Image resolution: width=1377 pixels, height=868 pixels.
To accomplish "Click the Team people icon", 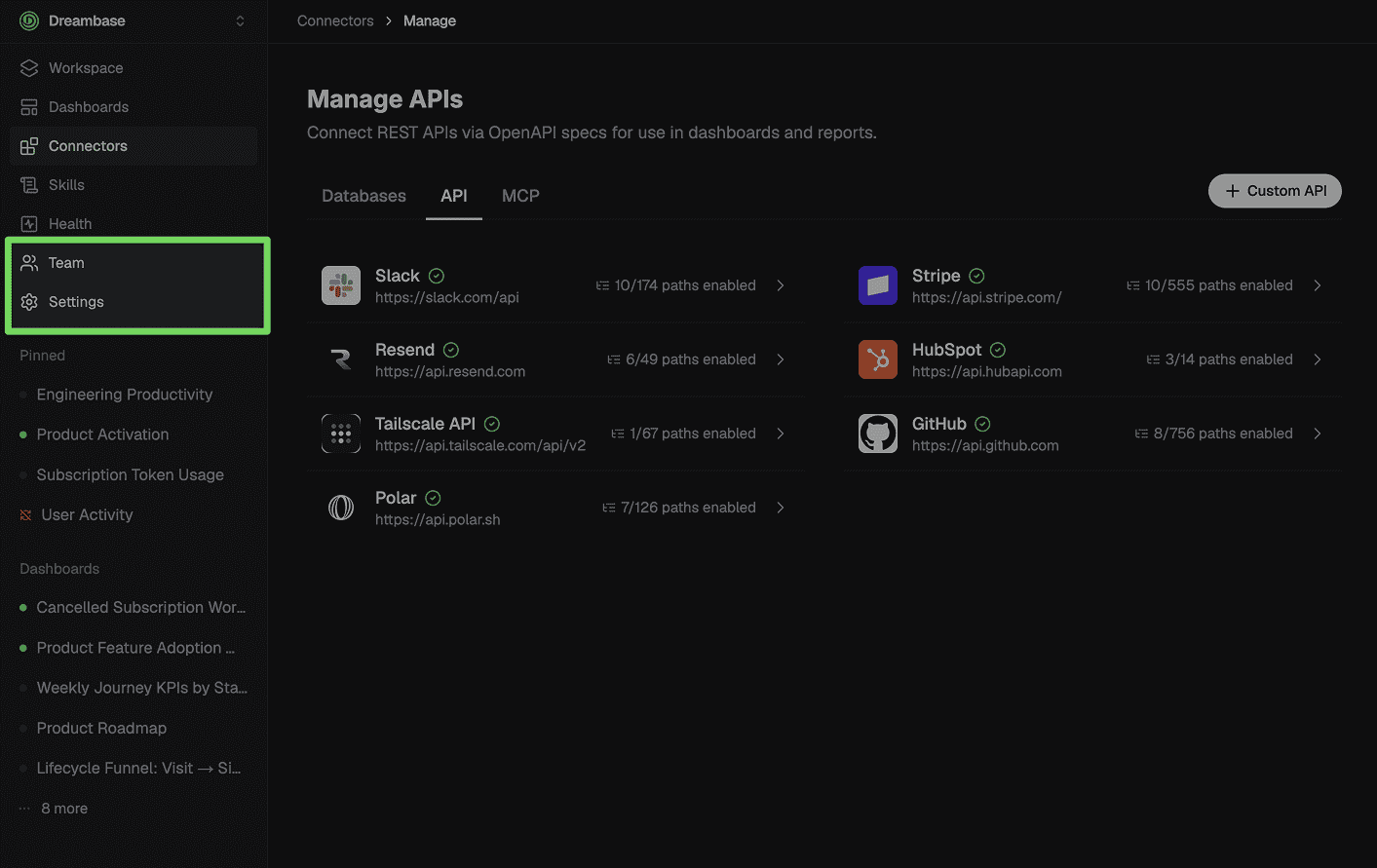I will [x=29, y=263].
